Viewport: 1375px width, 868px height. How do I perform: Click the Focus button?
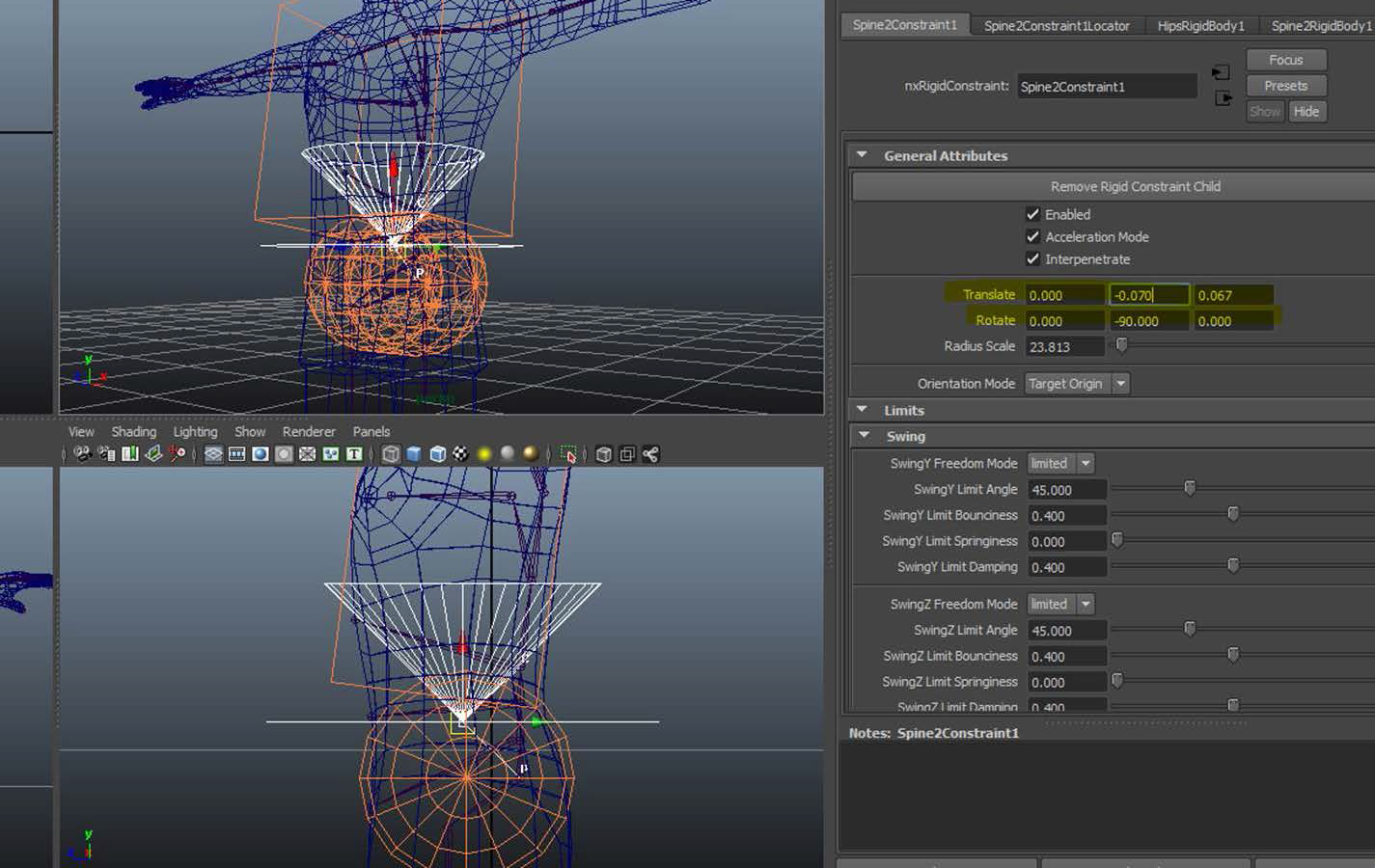click(x=1286, y=60)
